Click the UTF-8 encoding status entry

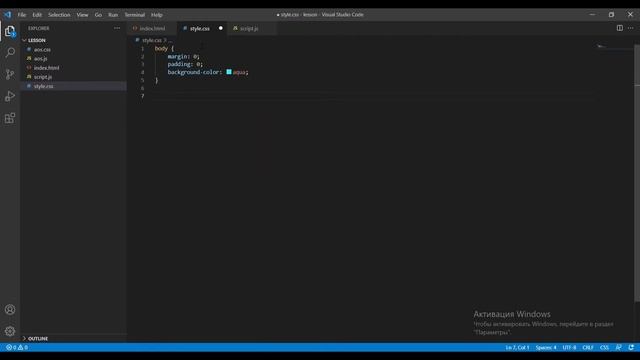(569, 347)
